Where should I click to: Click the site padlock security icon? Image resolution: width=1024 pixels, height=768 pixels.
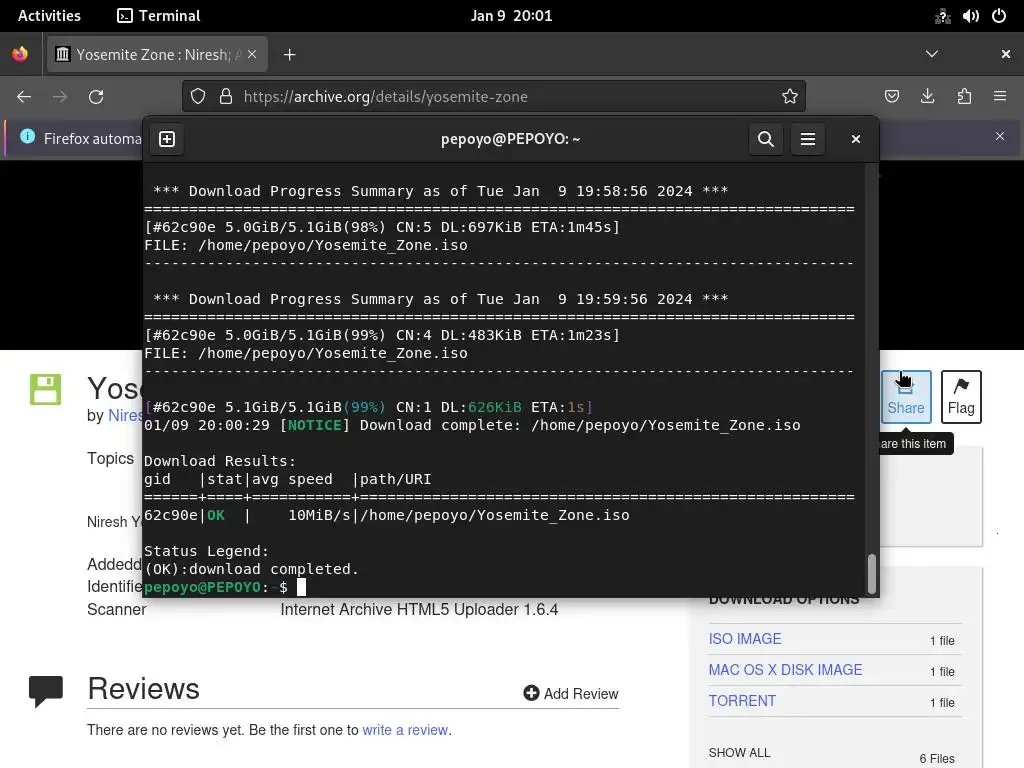[226, 97]
